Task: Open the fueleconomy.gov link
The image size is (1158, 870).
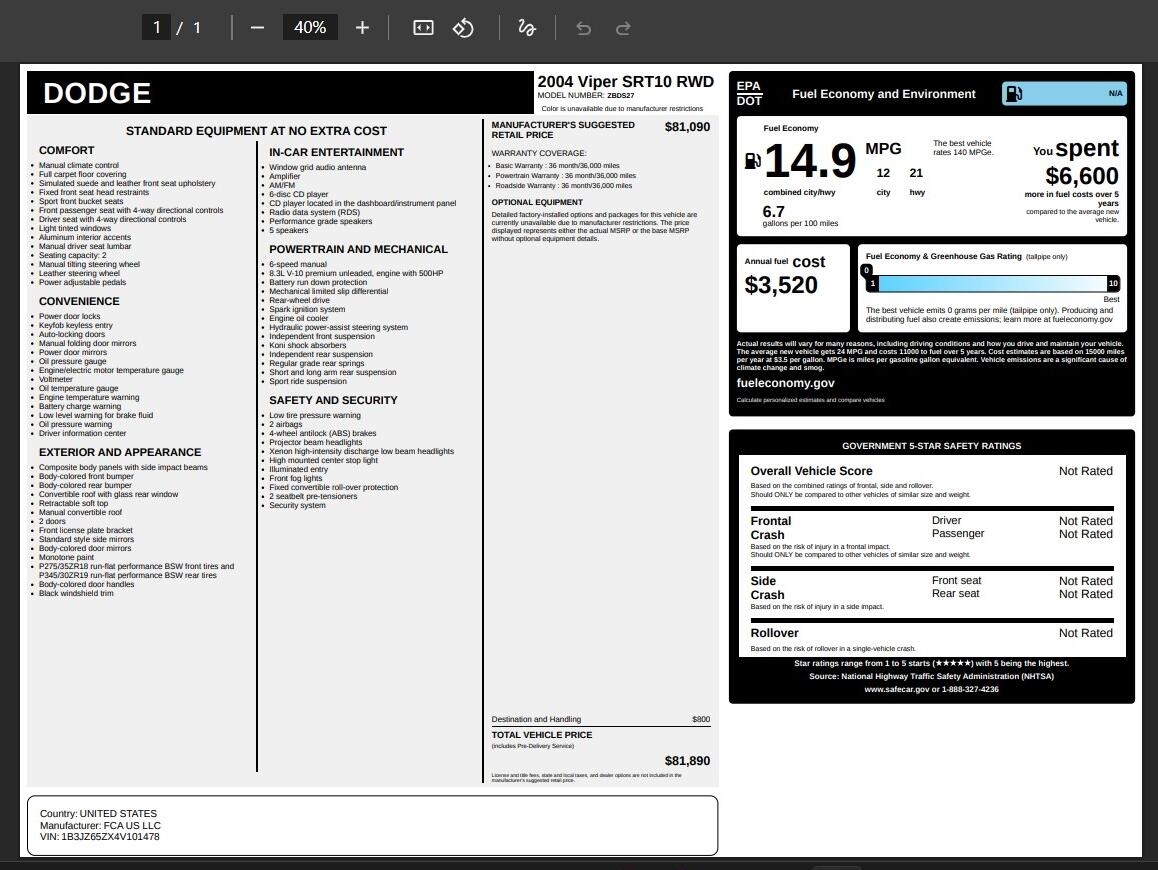Action: click(x=785, y=383)
